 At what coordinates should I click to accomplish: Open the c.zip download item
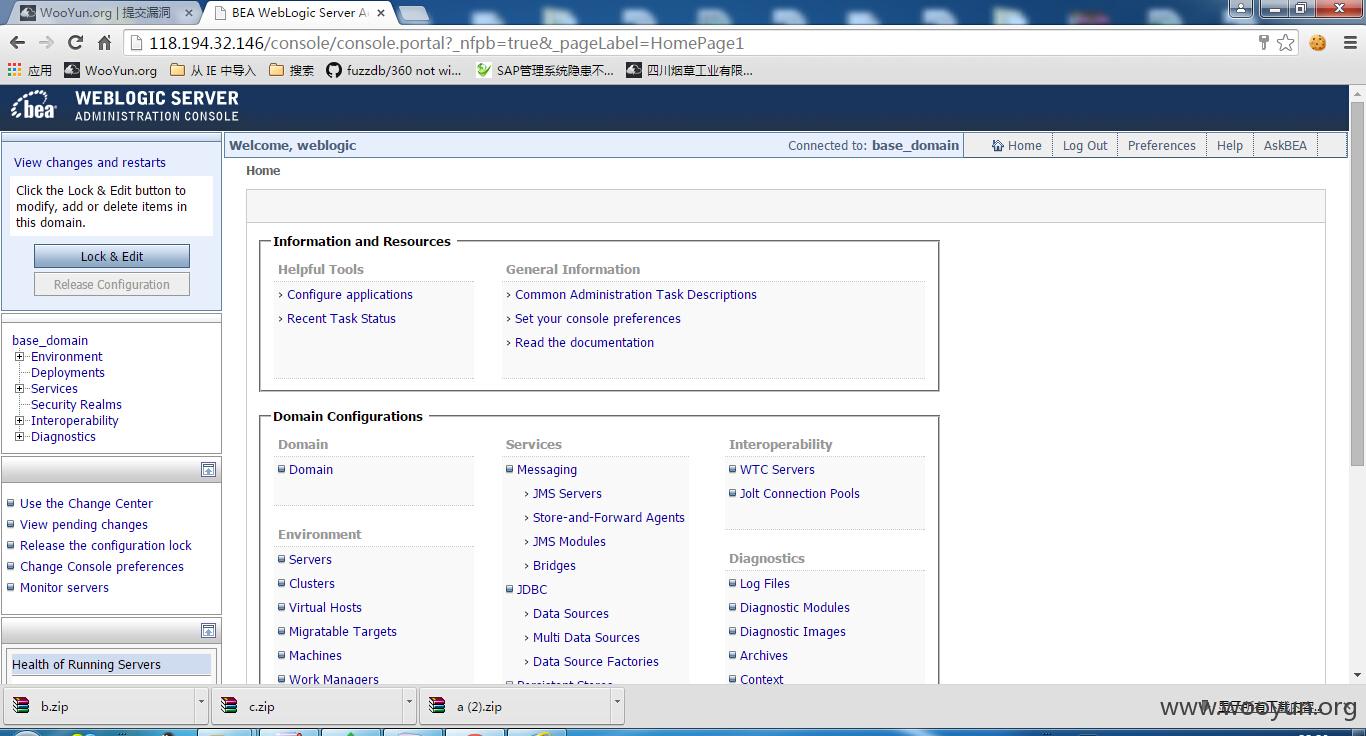tap(308, 706)
